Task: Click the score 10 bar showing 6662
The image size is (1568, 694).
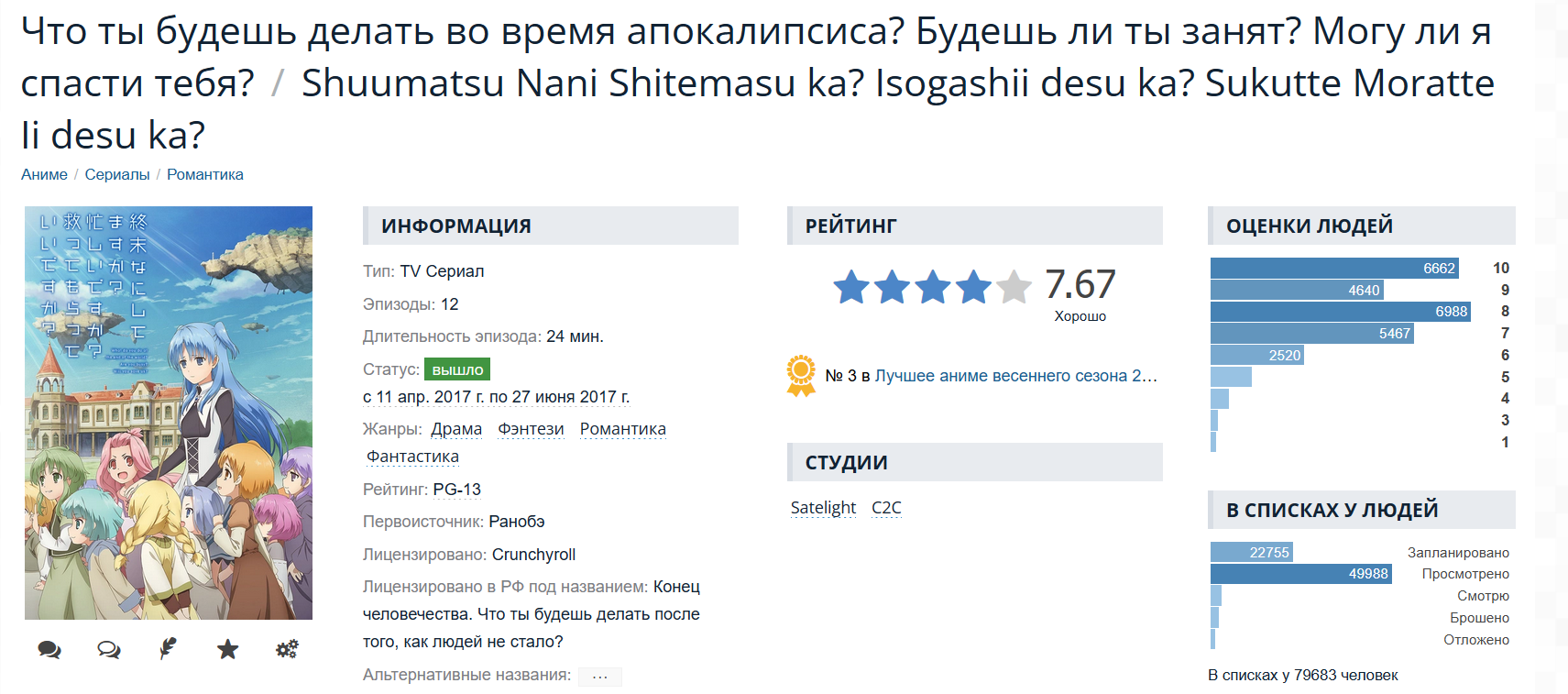Action: [x=1334, y=268]
